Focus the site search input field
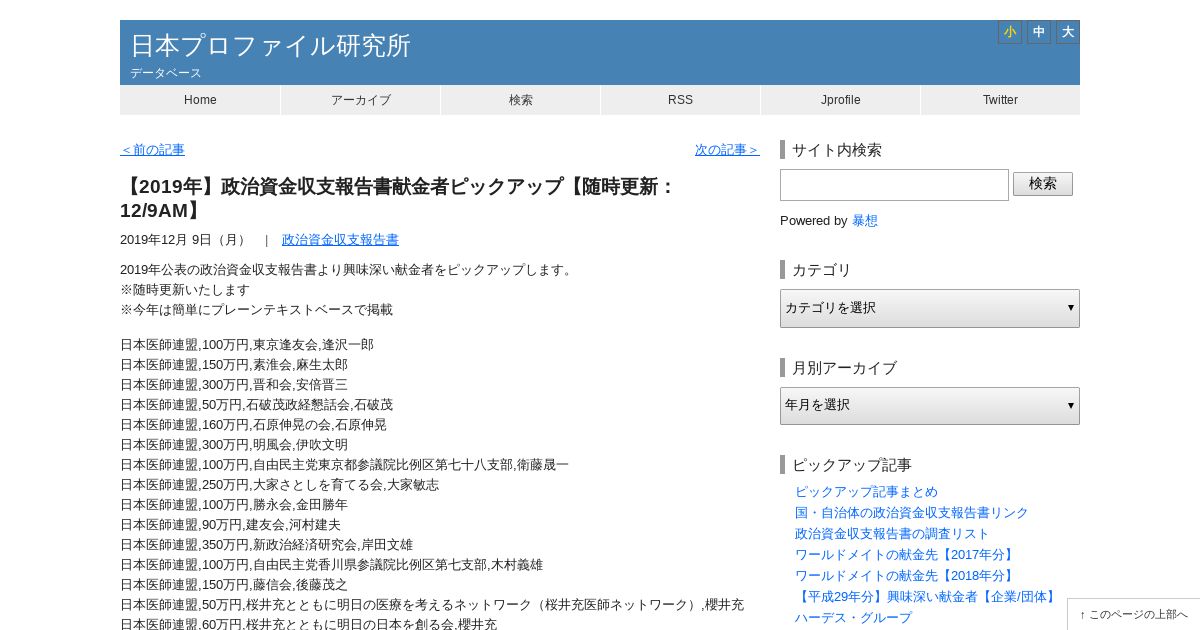Screen dimensions: 1200x630 click(x=894, y=185)
